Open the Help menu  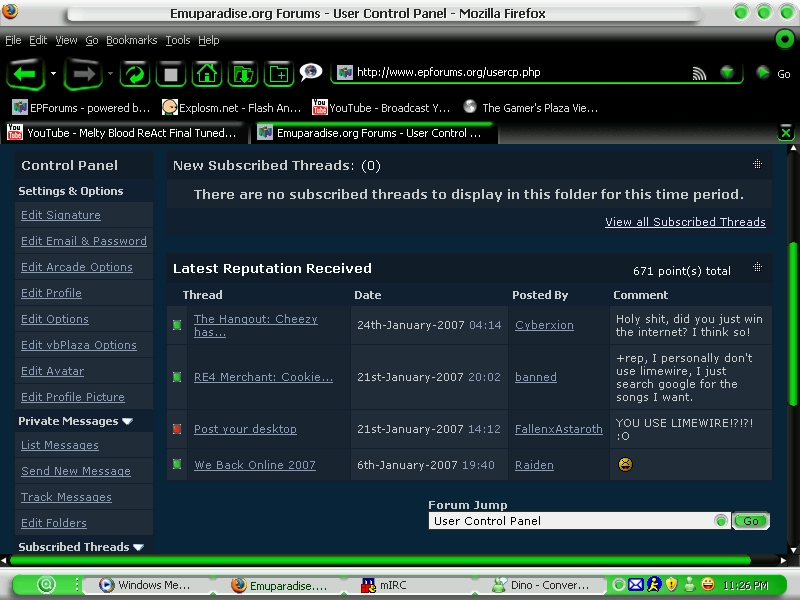209,40
